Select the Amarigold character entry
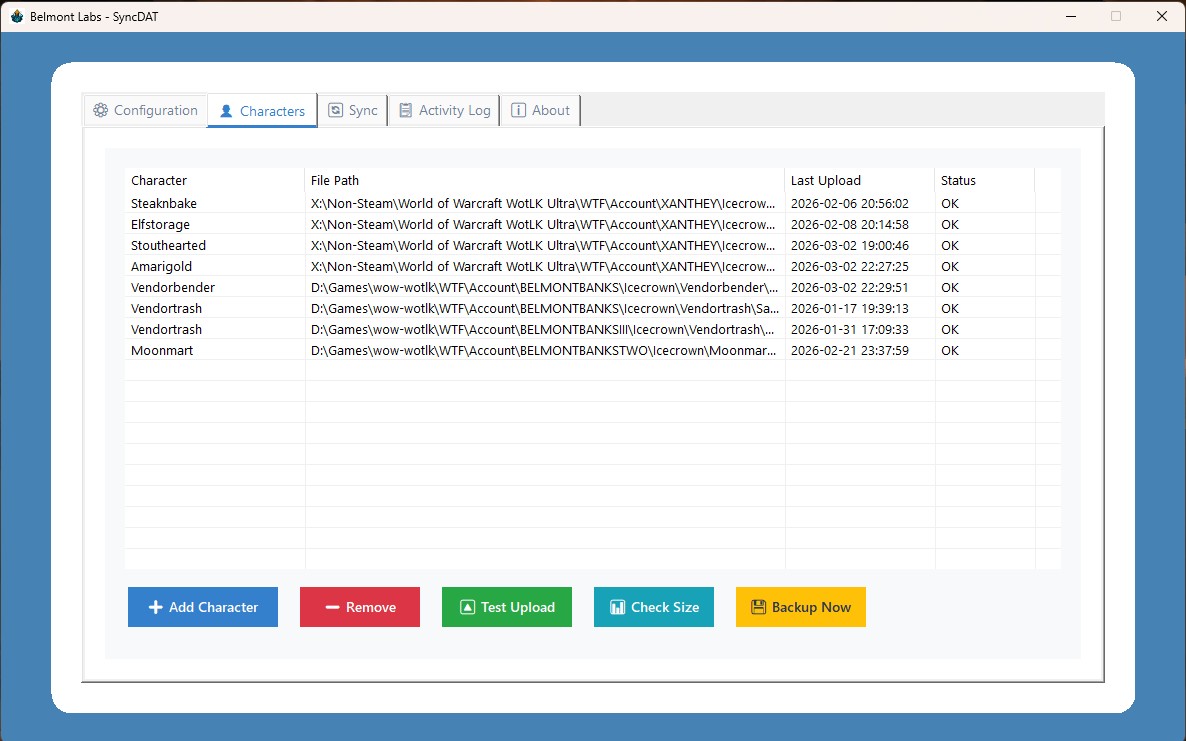Image resolution: width=1186 pixels, height=741 pixels. (161, 267)
